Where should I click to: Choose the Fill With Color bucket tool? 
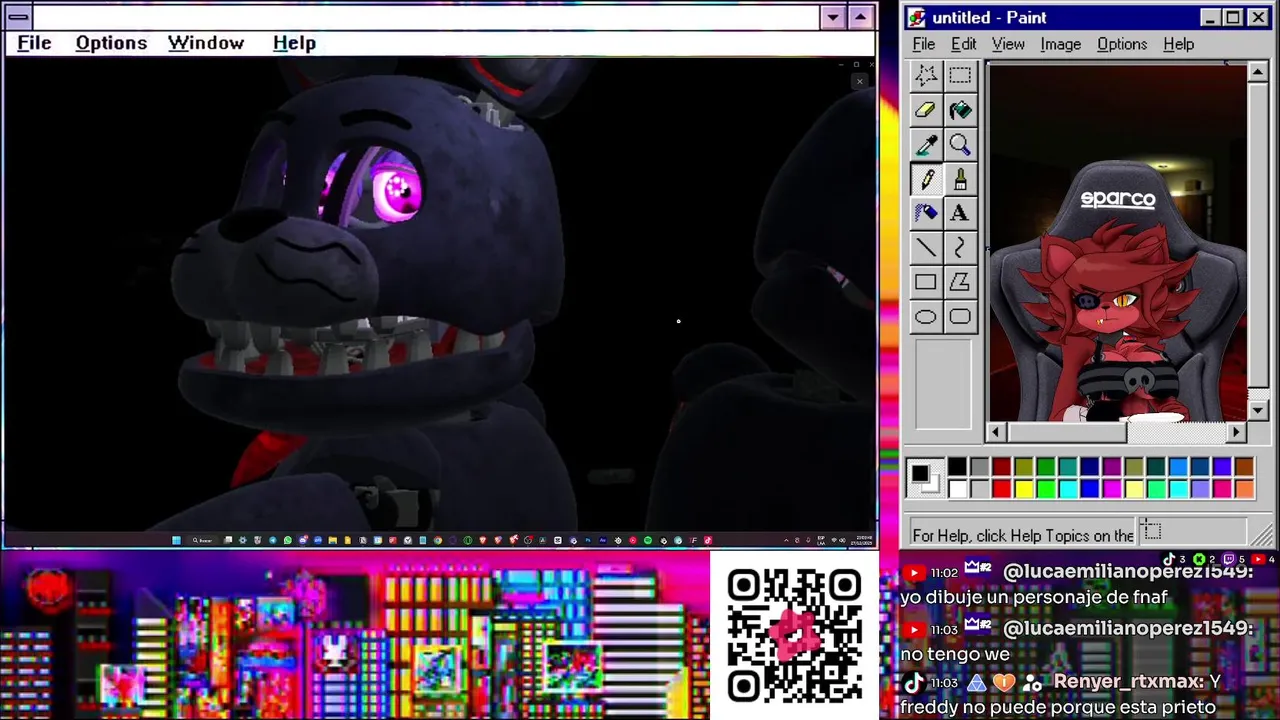point(960,111)
